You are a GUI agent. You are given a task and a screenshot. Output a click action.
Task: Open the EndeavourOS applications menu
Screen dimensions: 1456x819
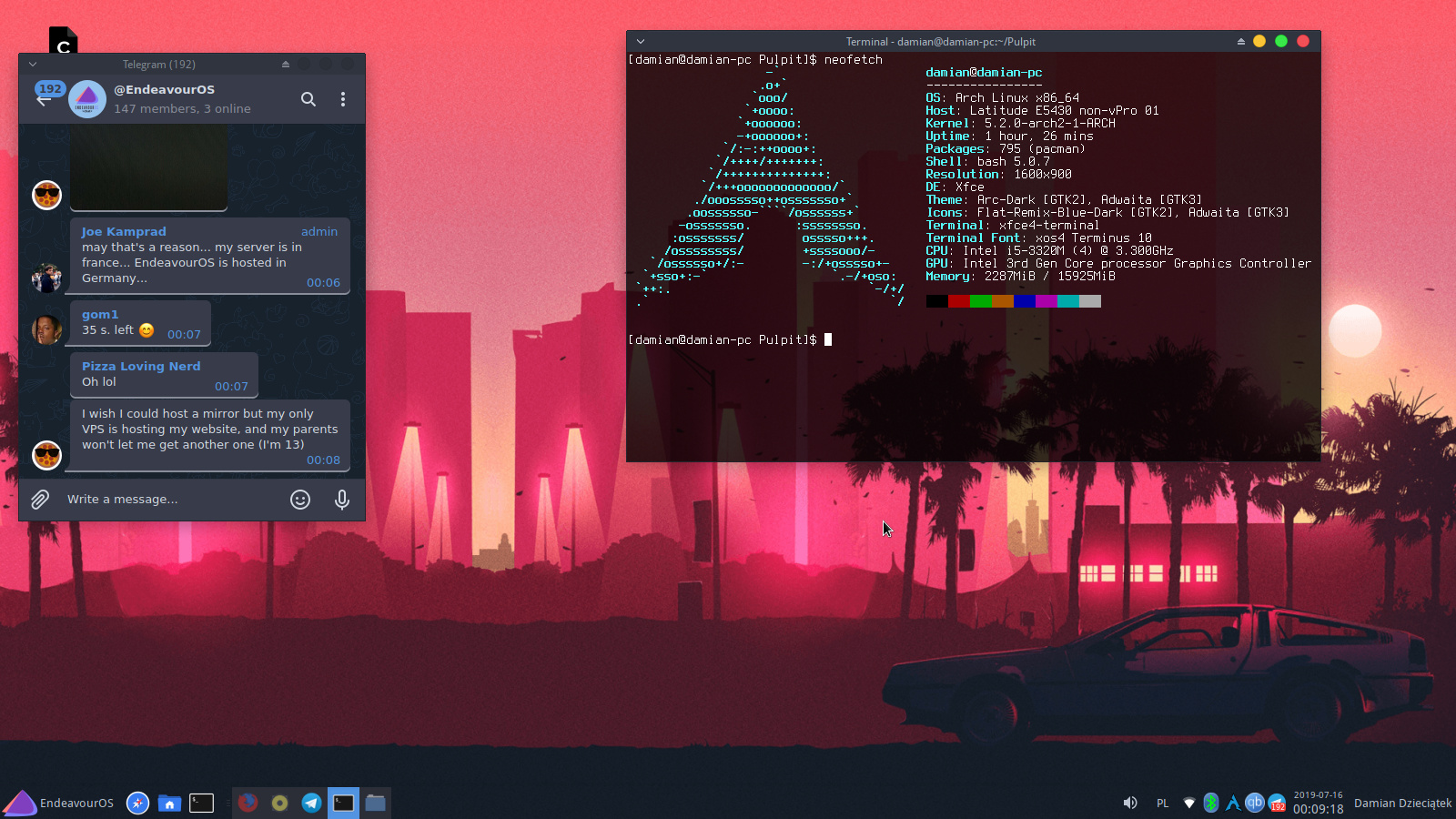[x=58, y=803]
